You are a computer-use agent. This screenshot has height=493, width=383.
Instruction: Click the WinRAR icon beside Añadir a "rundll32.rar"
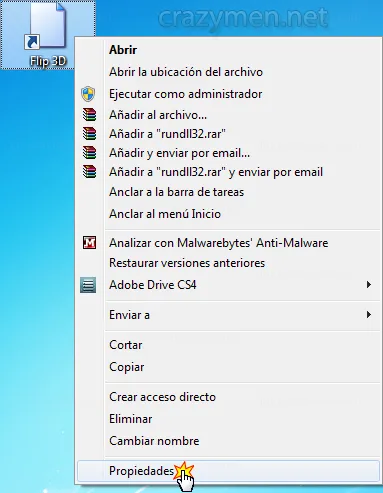pos(89,134)
